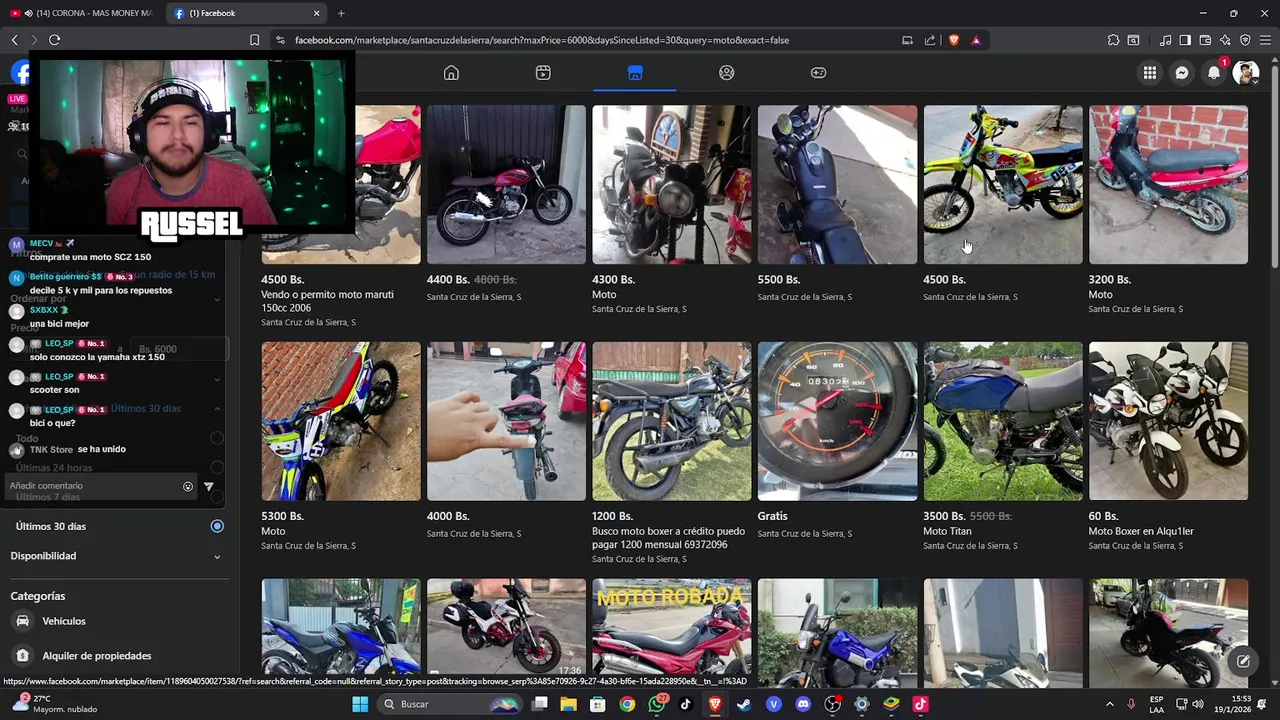The height and width of the screenshot is (720, 1280).
Task: Open the Groups tab icon
Action: pos(727,73)
